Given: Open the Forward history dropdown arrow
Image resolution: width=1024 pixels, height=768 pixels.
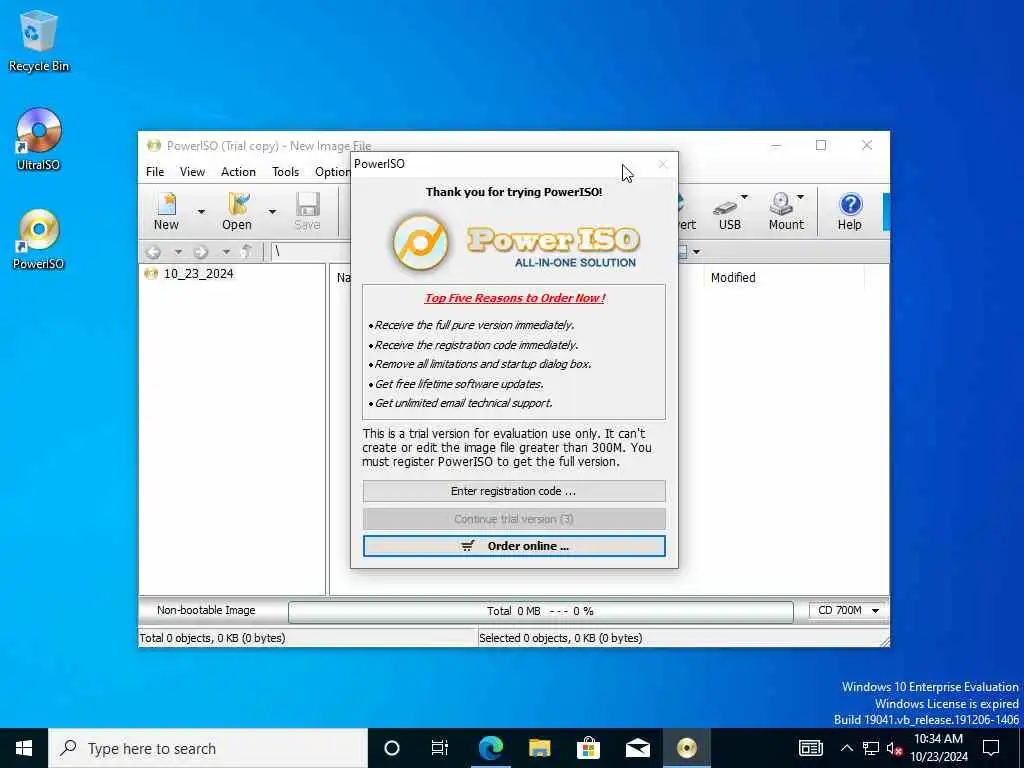Looking at the screenshot, I should click(225, 252).
